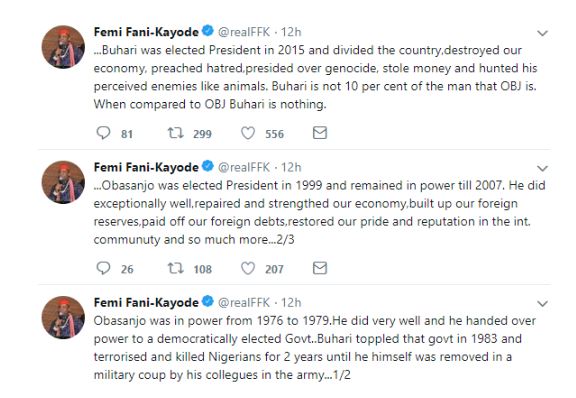Open Femi Fani-Kayode name on first tweet
This screenshot has width=576, height=398.
tap(146, 32)
